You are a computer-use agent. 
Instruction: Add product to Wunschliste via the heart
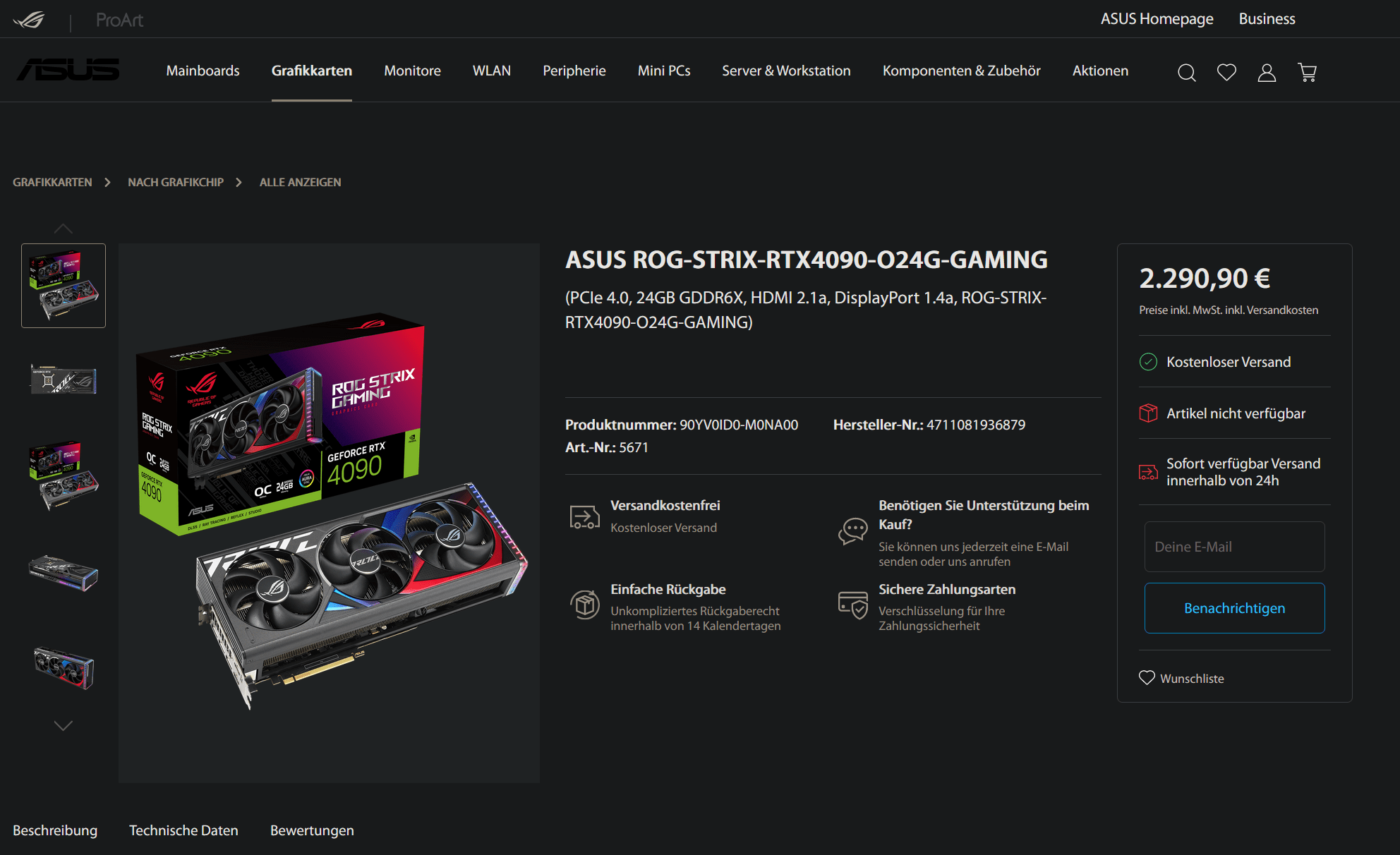point(1147,677)
